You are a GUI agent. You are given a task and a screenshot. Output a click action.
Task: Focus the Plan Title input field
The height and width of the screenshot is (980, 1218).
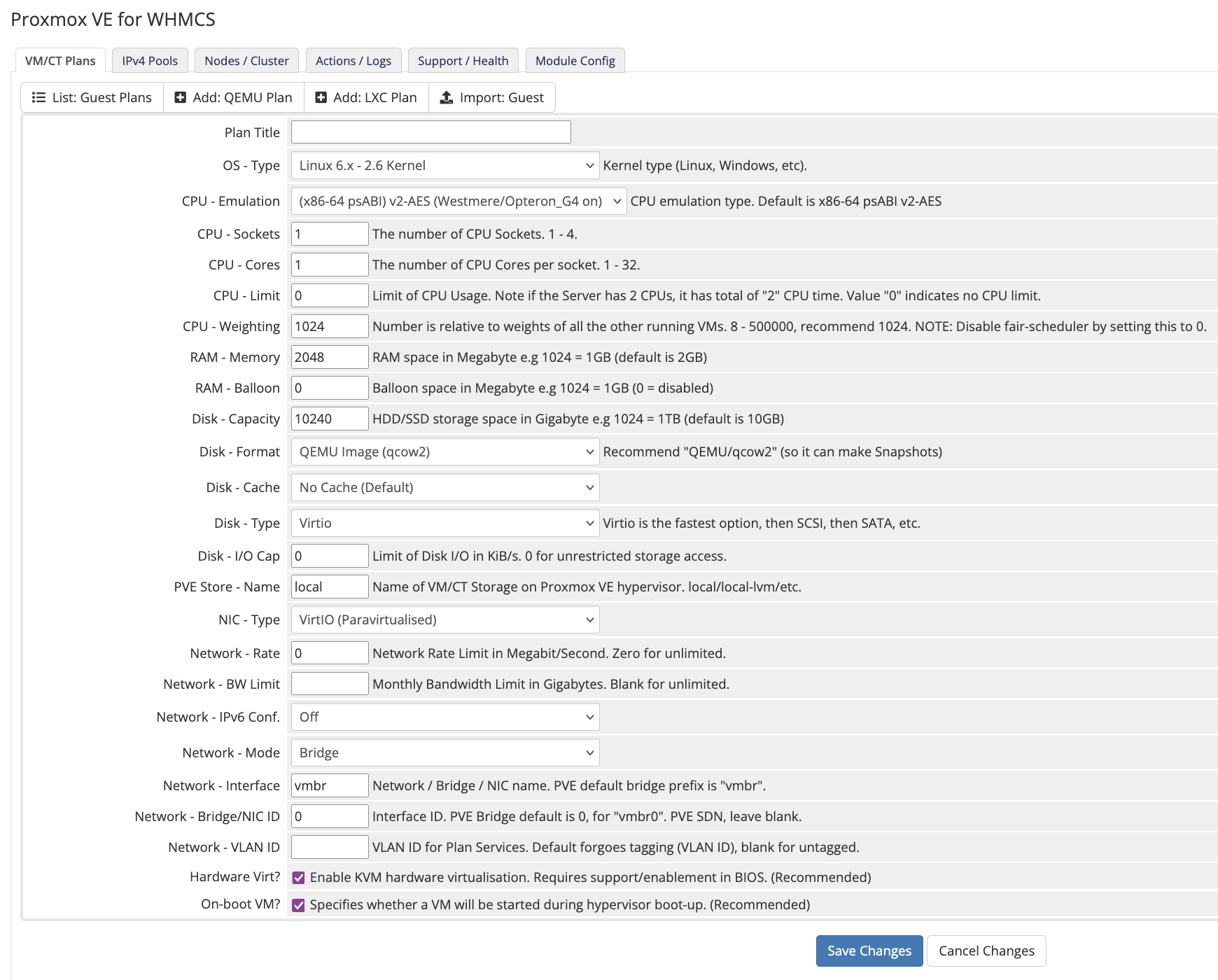[x=431, y=132]
